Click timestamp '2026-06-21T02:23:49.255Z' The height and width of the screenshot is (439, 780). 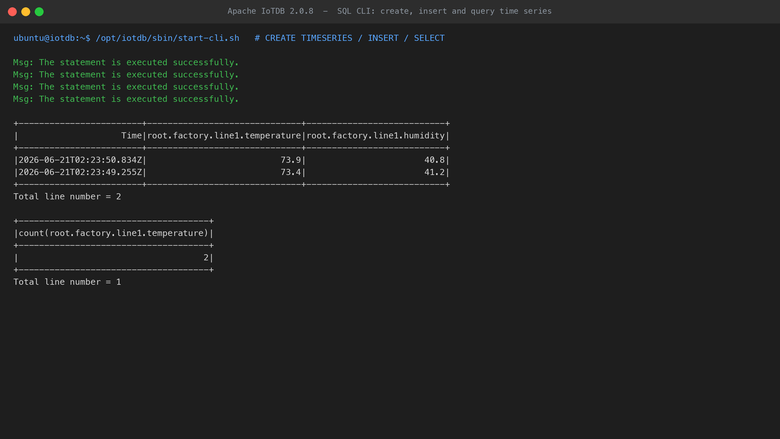coord(80,172)
